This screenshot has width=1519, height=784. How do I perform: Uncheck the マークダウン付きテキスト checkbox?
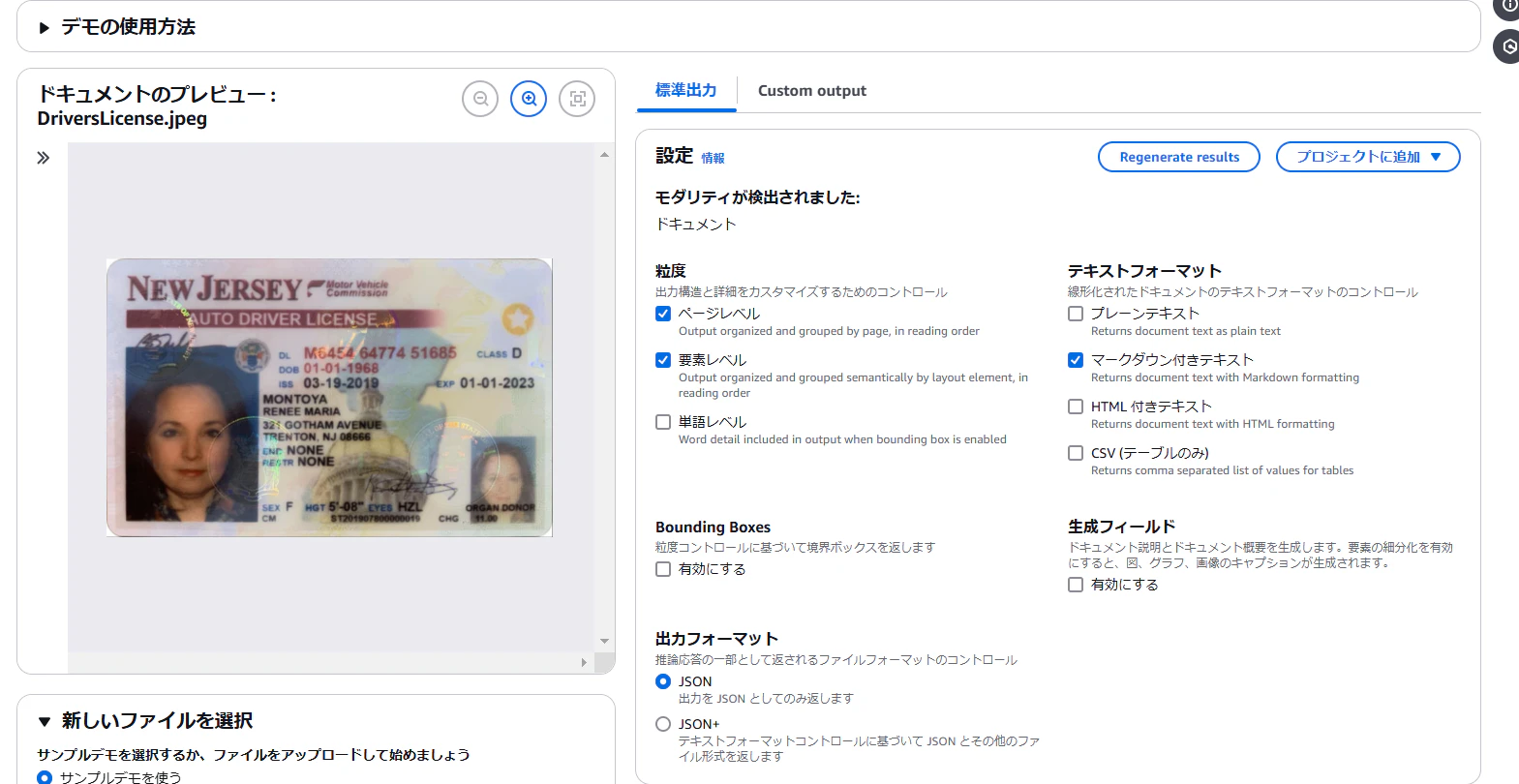click(1076, 360)
